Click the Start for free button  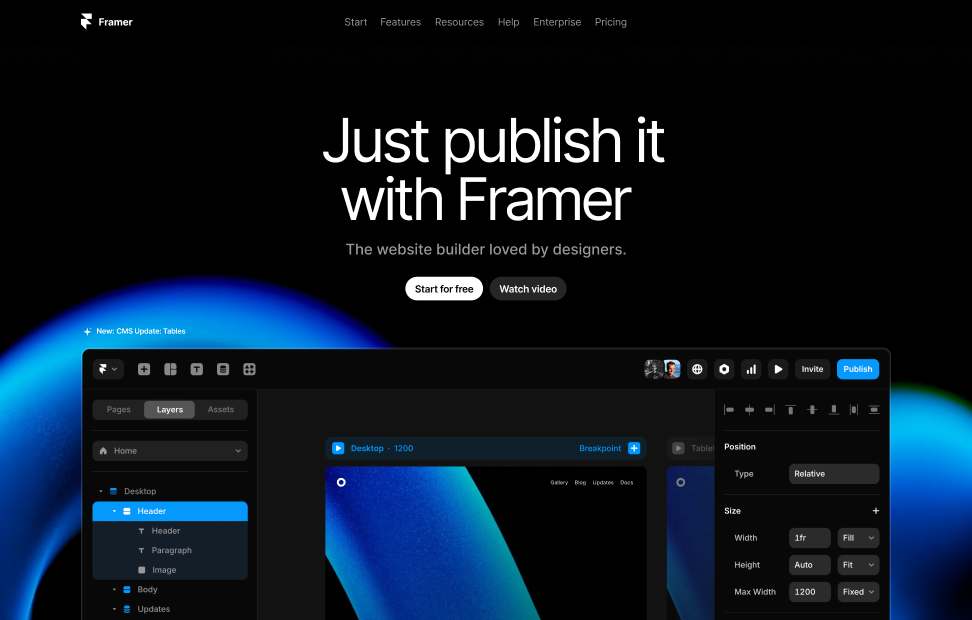click(x=444, y=289)
